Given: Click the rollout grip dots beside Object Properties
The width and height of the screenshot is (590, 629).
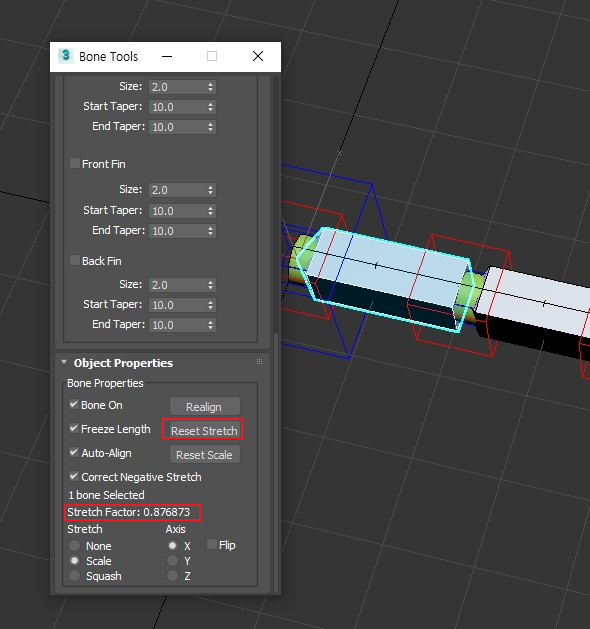Looking at the screenshot, I should pyautogui.click(x=260, y=361).
